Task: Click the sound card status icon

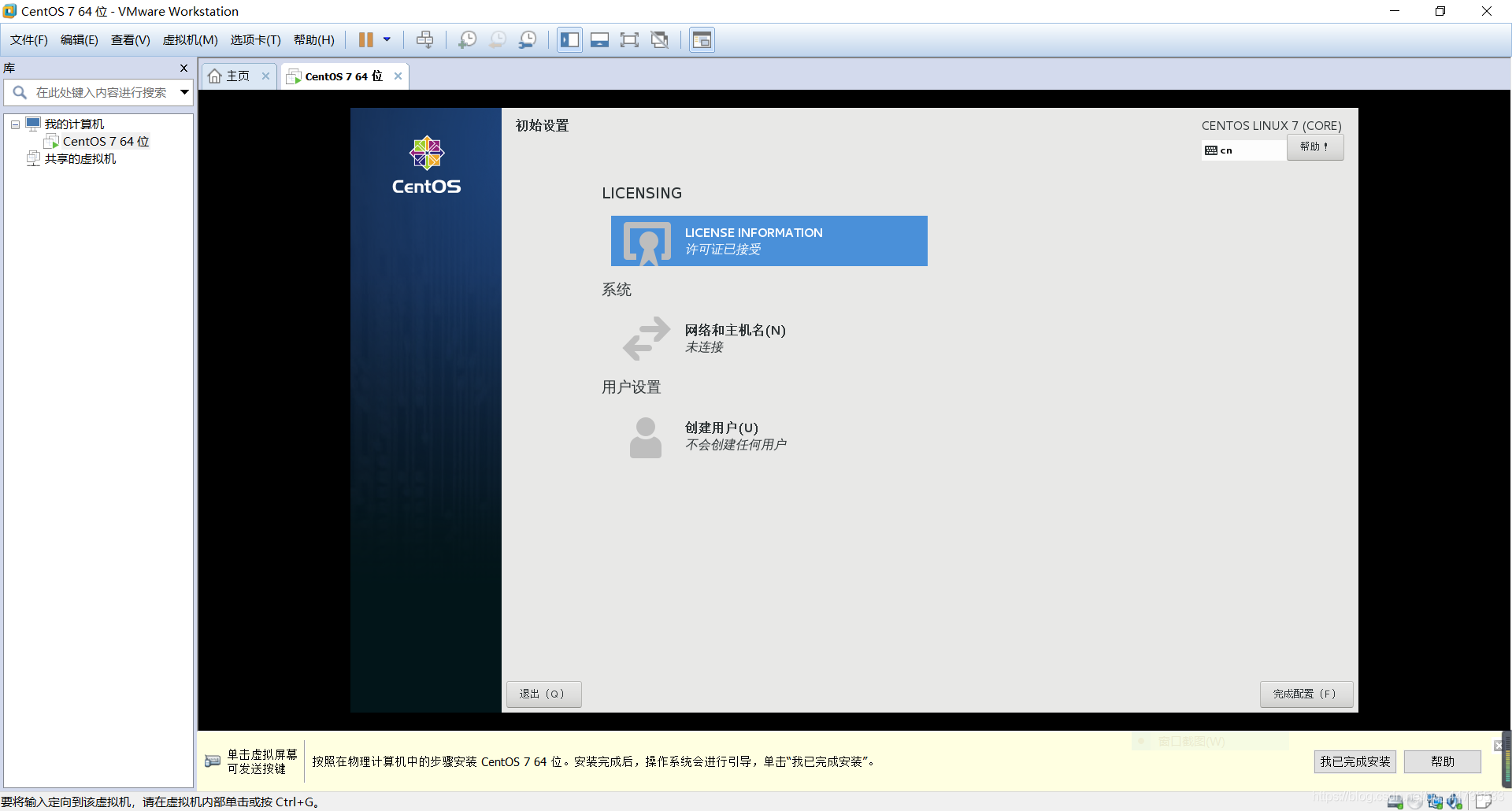Action: (1455, 802)
